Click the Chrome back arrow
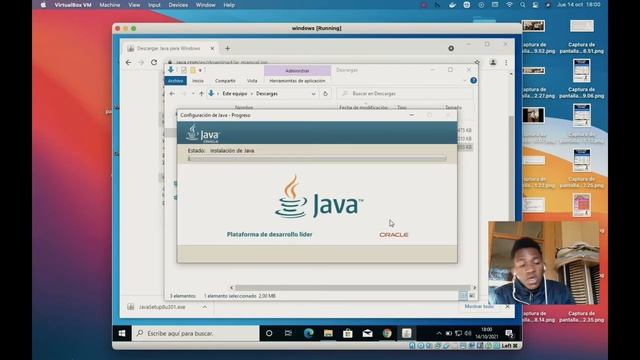This screenshot has width=640, height=360. tap(129, 62)
